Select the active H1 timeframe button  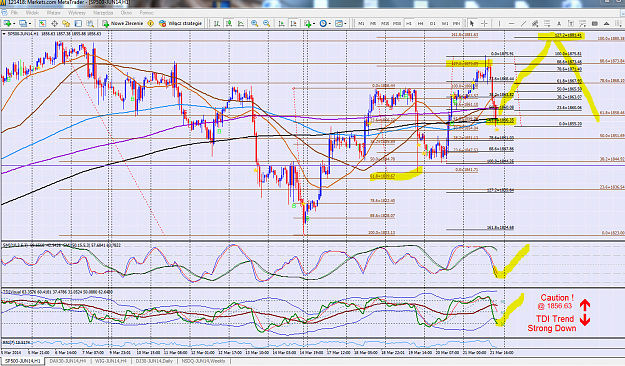pos(409,24)
